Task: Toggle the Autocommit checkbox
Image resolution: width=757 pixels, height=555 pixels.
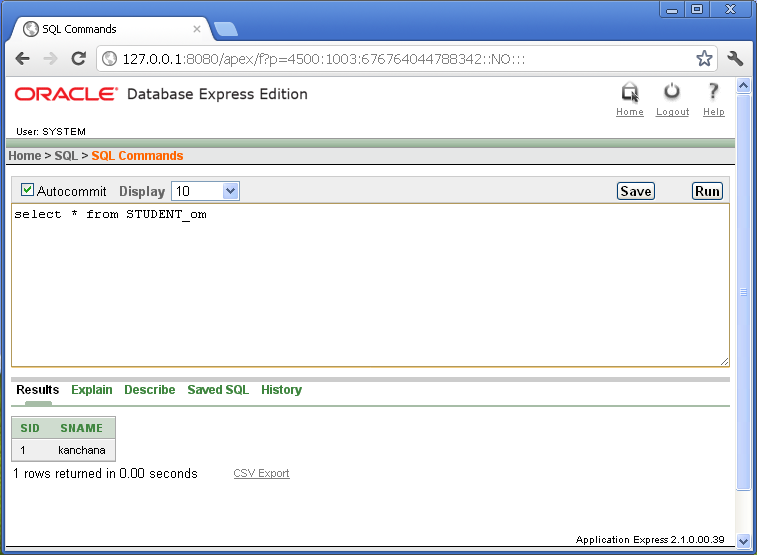Action: (27, 190)
